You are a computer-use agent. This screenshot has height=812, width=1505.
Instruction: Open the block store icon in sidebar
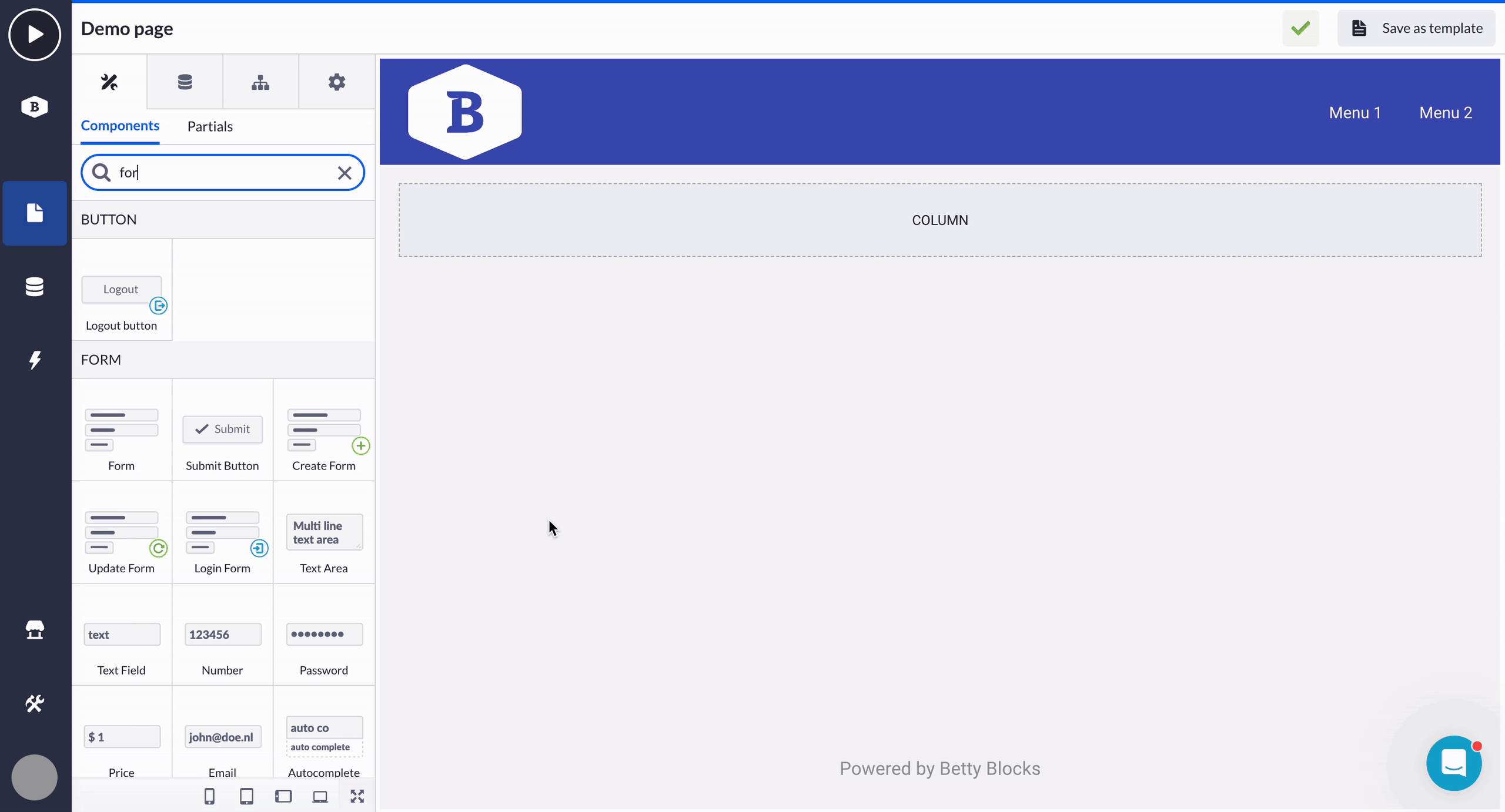[35, 629]
